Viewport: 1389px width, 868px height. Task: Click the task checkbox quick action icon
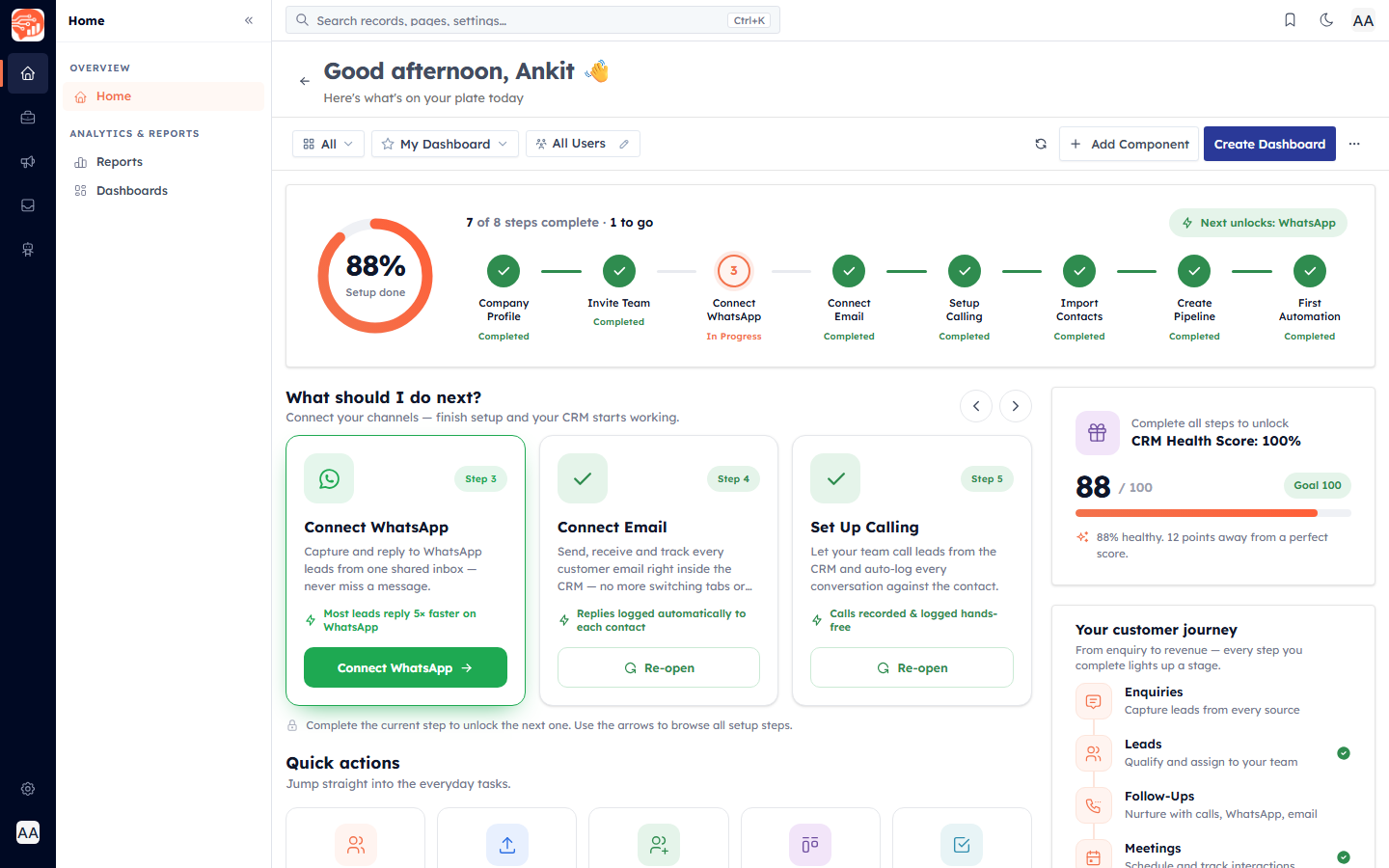tap(962, 845)
